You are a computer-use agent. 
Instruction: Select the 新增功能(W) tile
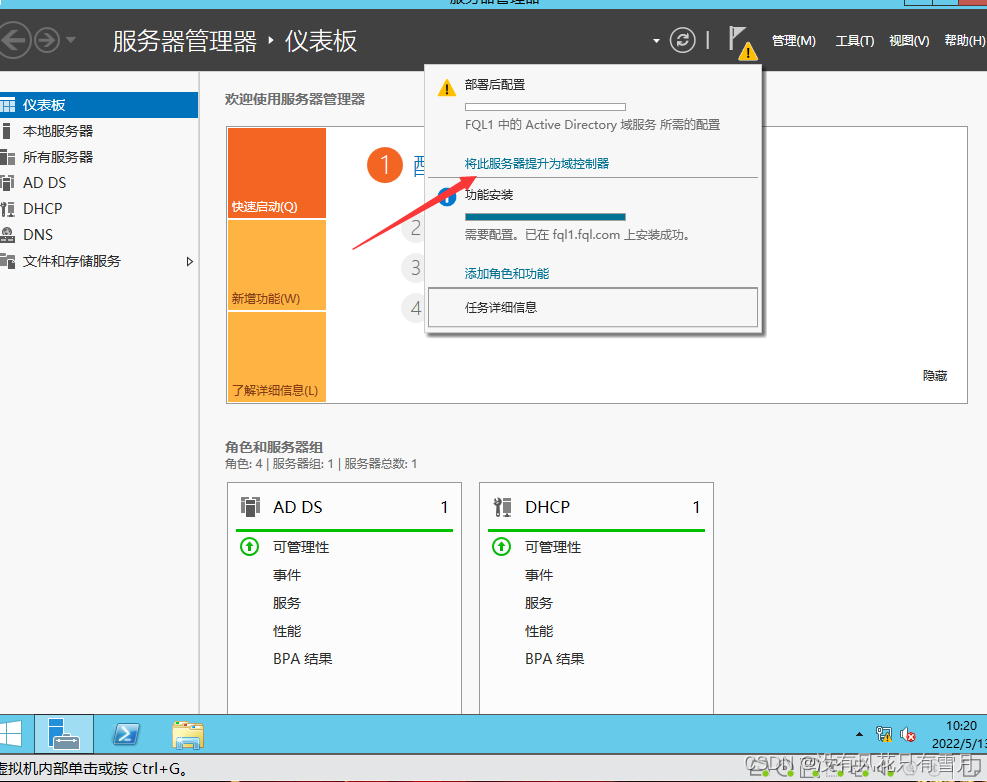pyautogui.click(x=277, y=265)
